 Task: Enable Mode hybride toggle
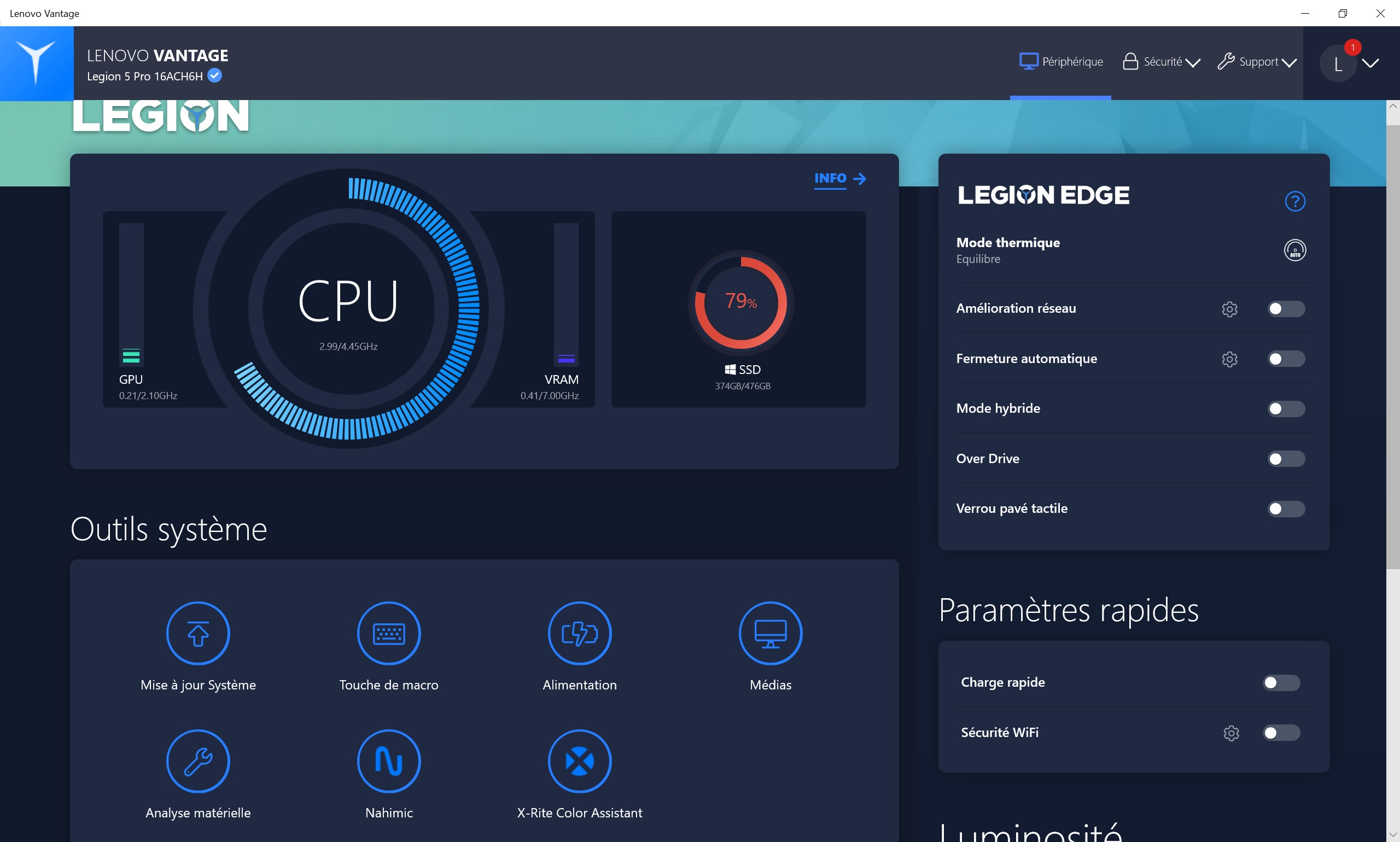[1285, 408]
